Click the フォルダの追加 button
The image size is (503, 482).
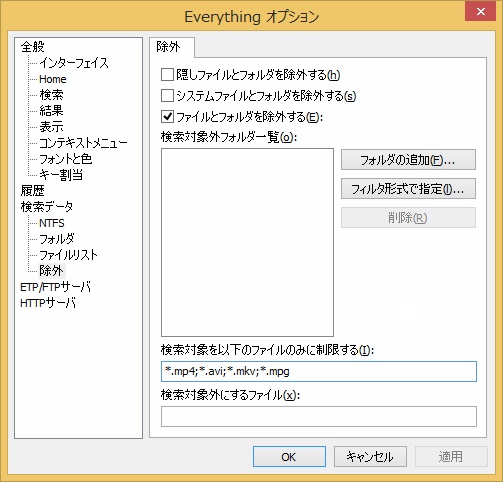click(x=408, y=160)
